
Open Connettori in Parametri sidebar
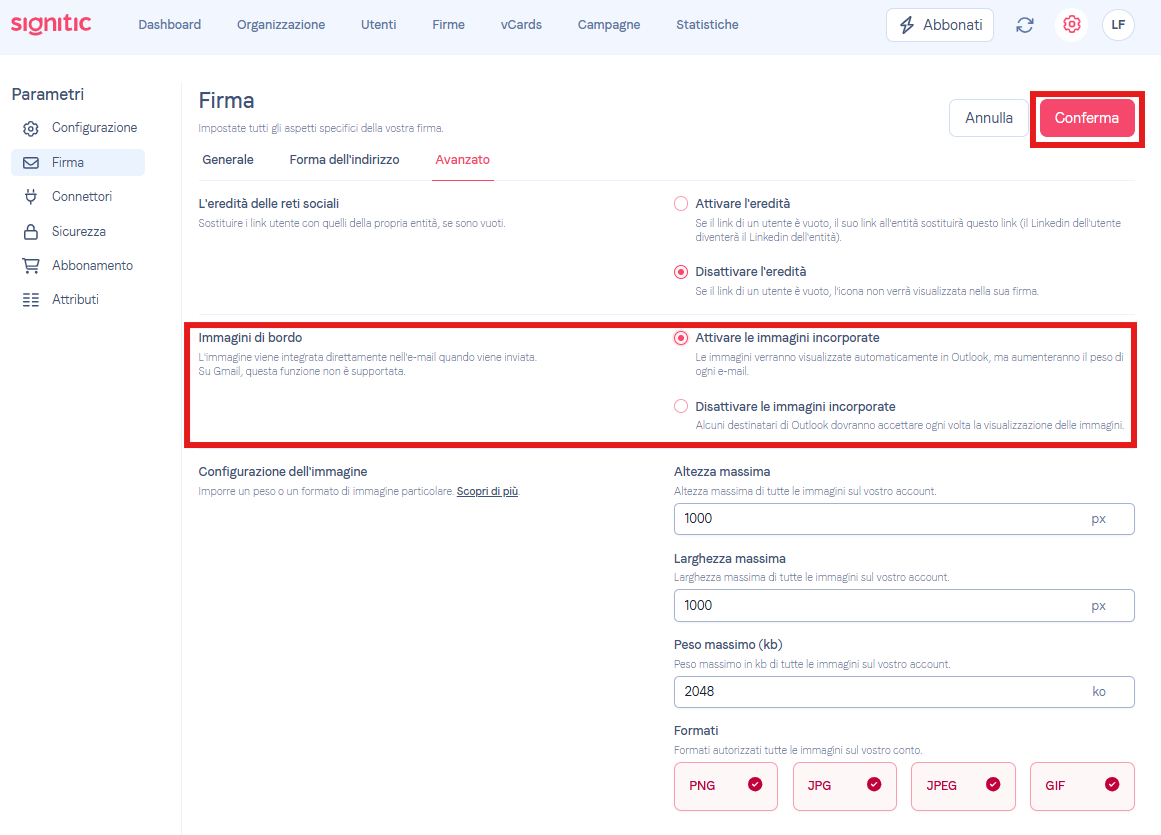pos(78,197)
